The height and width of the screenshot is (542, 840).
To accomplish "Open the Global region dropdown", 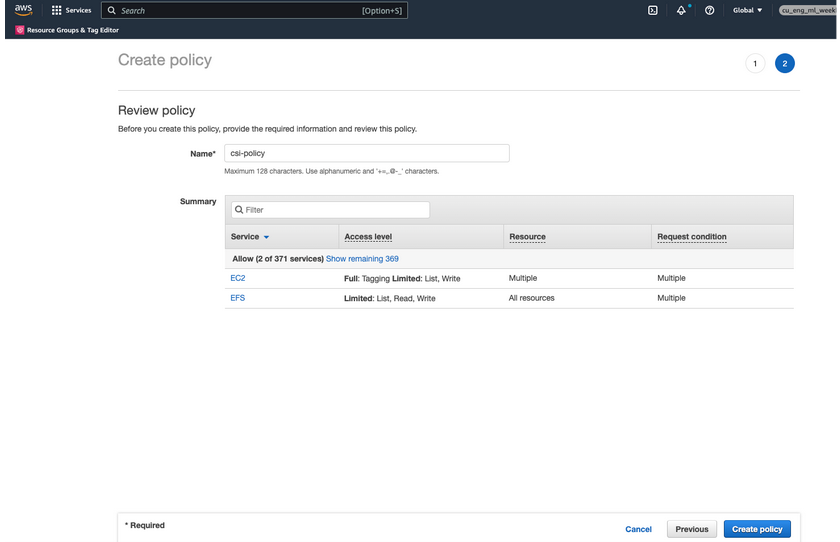I will 746,10.
